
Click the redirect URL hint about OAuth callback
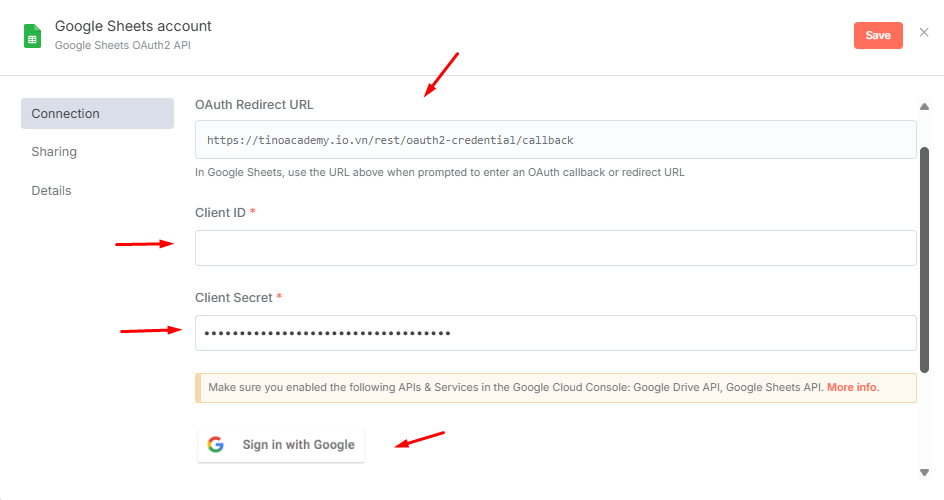click(x=439, y=173)
